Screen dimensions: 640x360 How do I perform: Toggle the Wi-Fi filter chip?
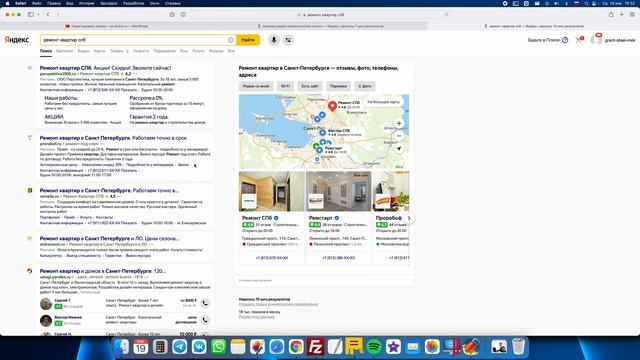tap(285, 86)
